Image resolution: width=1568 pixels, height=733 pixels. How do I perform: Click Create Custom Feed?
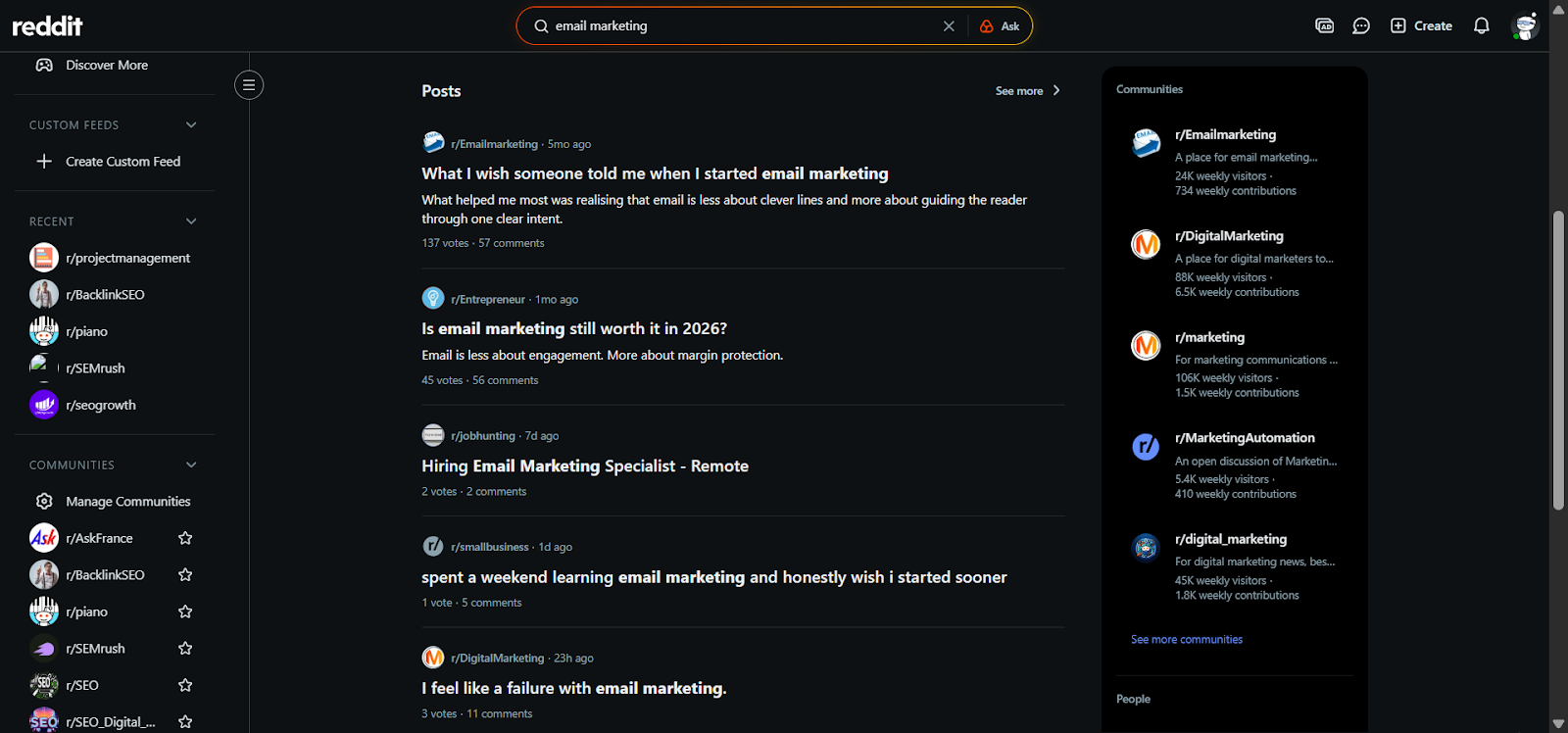point(122,161)
